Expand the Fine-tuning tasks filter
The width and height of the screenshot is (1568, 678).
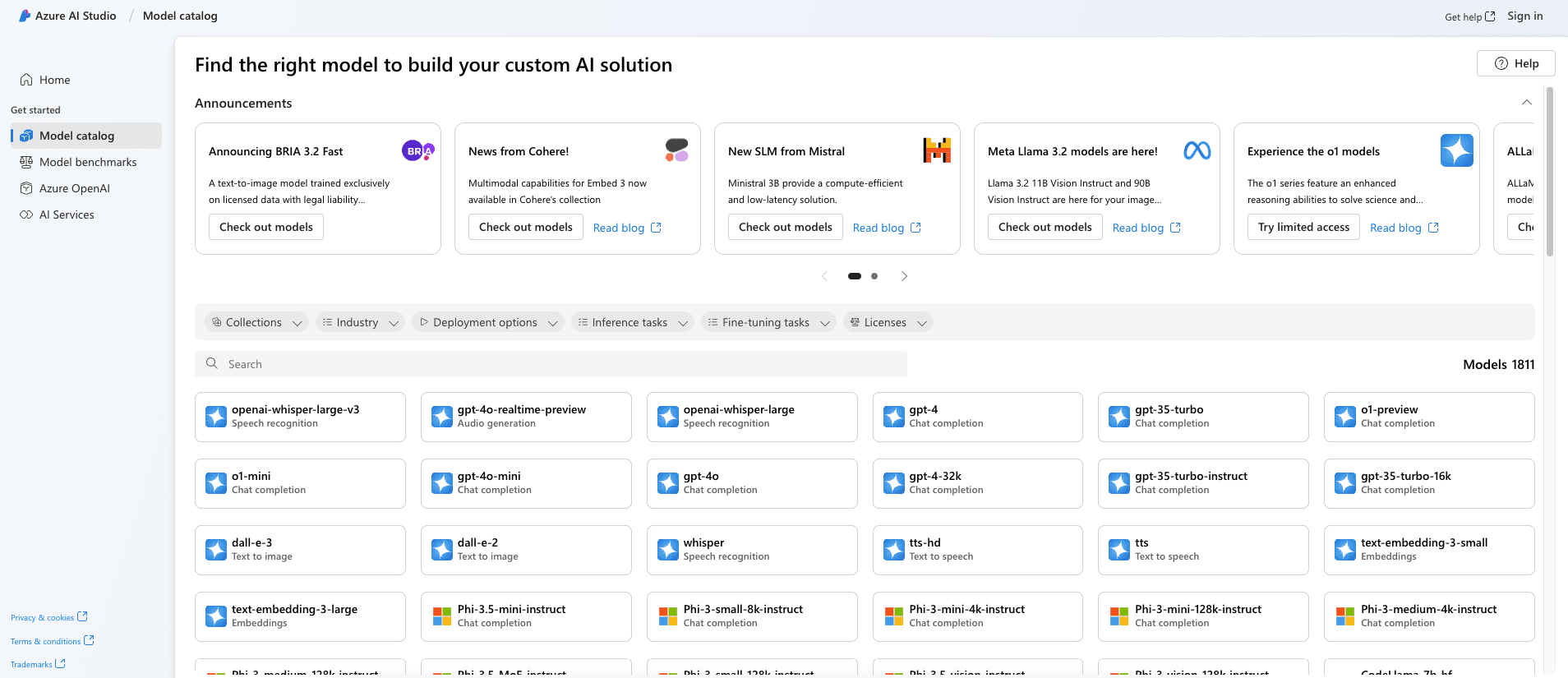768,322
